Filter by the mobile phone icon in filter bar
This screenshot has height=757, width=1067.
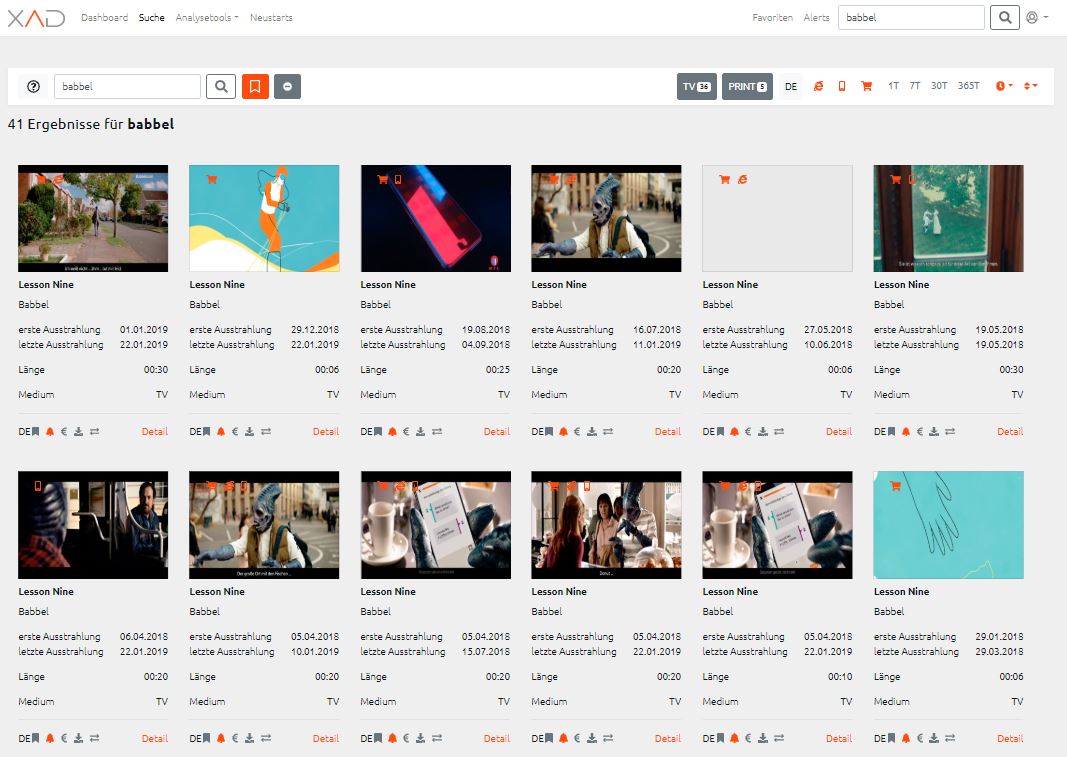click(x=842, y=86)
